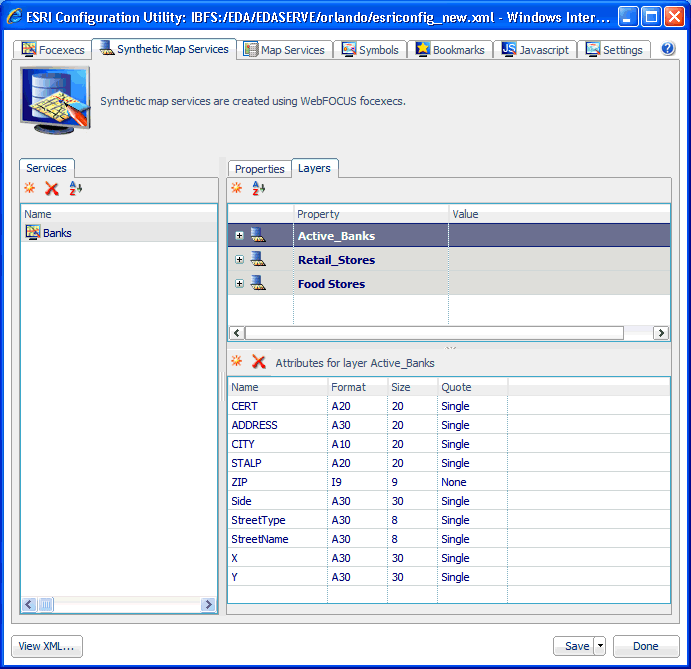Screen dimensions: 691x669
Task: Click the Format column header in attributes
Action: coord(357,387)
